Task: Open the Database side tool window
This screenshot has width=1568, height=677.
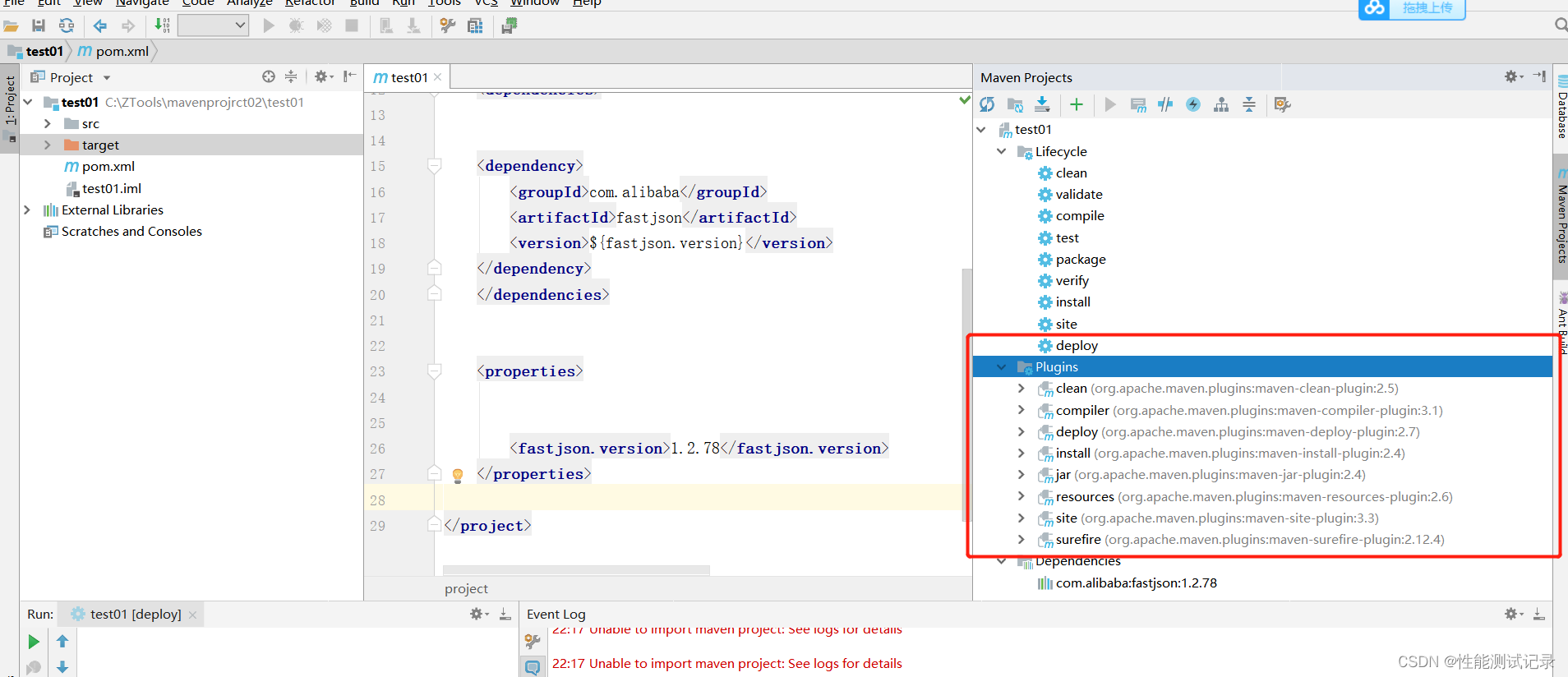Action: (x=1561, y=108)
